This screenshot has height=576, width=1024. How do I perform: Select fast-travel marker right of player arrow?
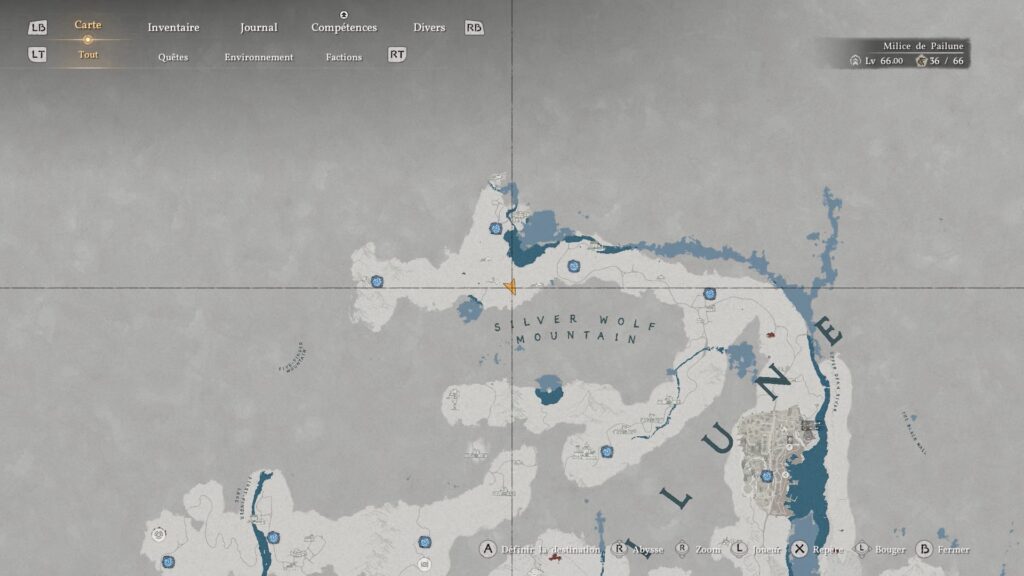pyautogui.click(x=573, y=266)
